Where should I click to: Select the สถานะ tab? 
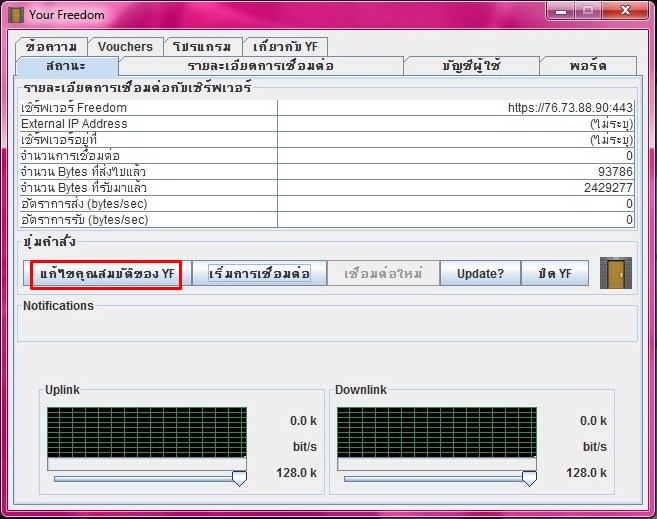pos(67,66)
